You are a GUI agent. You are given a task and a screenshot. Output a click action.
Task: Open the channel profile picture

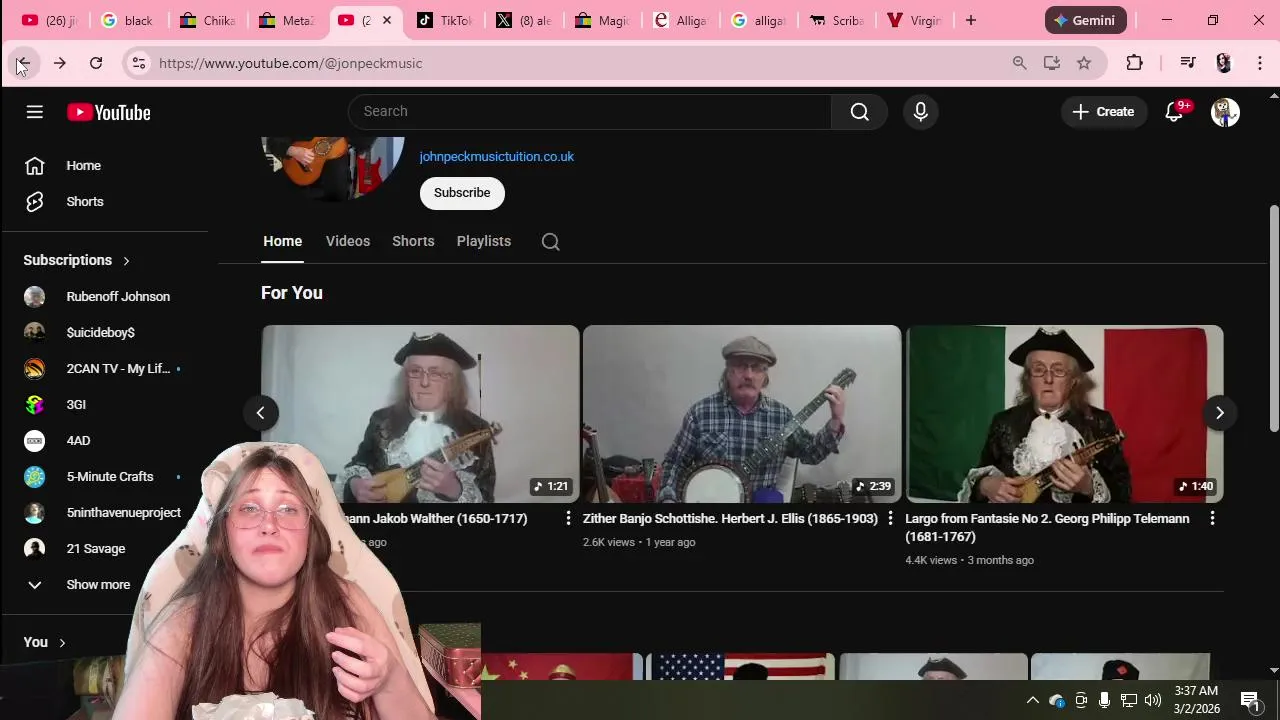[x=333, y=169]
